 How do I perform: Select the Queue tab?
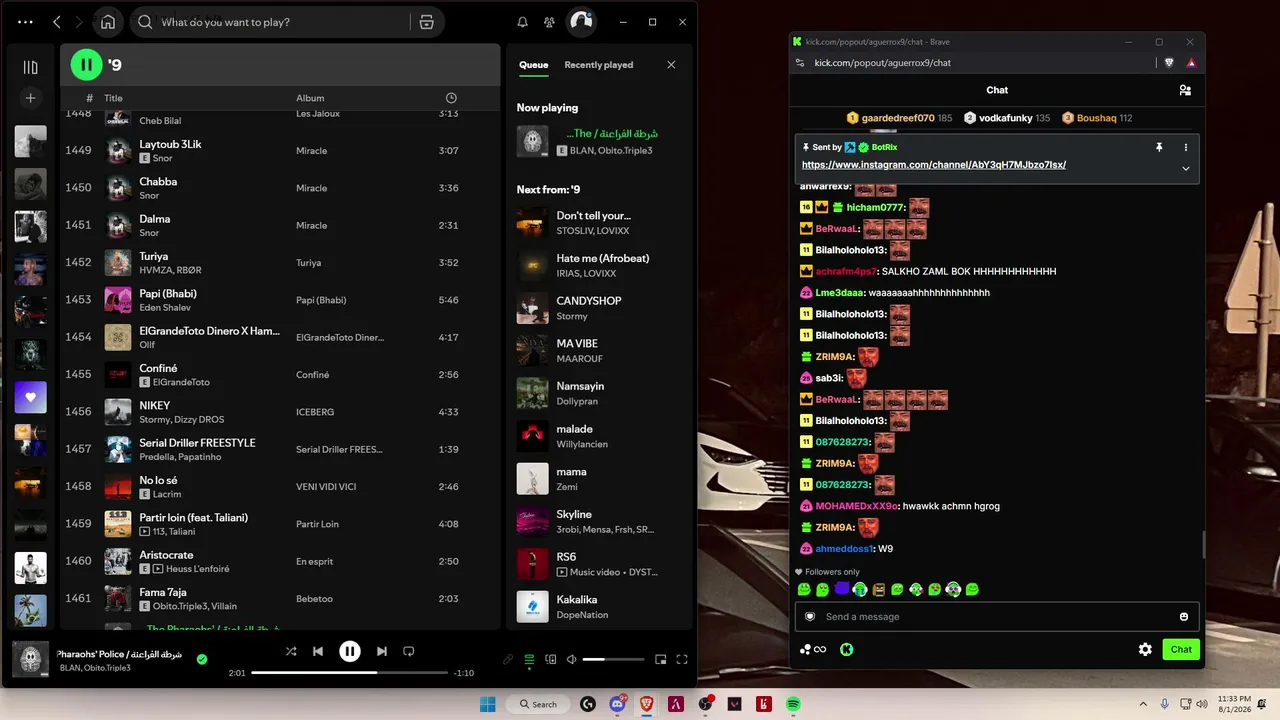[533, 65]
